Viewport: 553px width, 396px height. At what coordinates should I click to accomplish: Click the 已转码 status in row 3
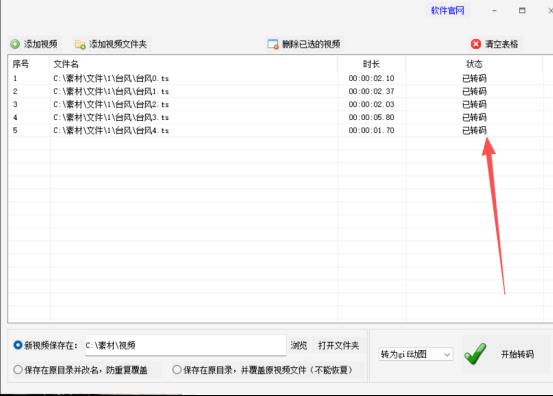pyautogui.click(x=474, y=104)
